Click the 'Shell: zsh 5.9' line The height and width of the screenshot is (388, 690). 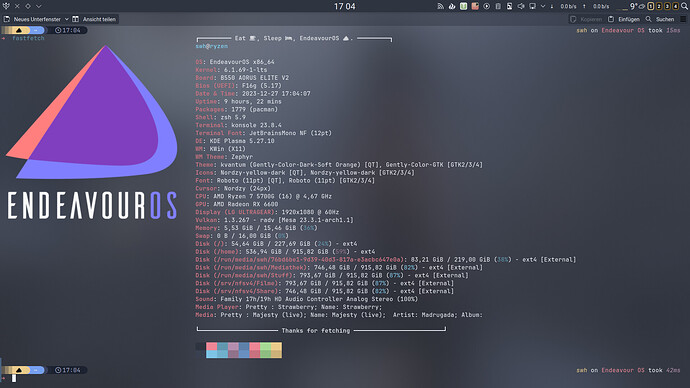click(220, 117)
